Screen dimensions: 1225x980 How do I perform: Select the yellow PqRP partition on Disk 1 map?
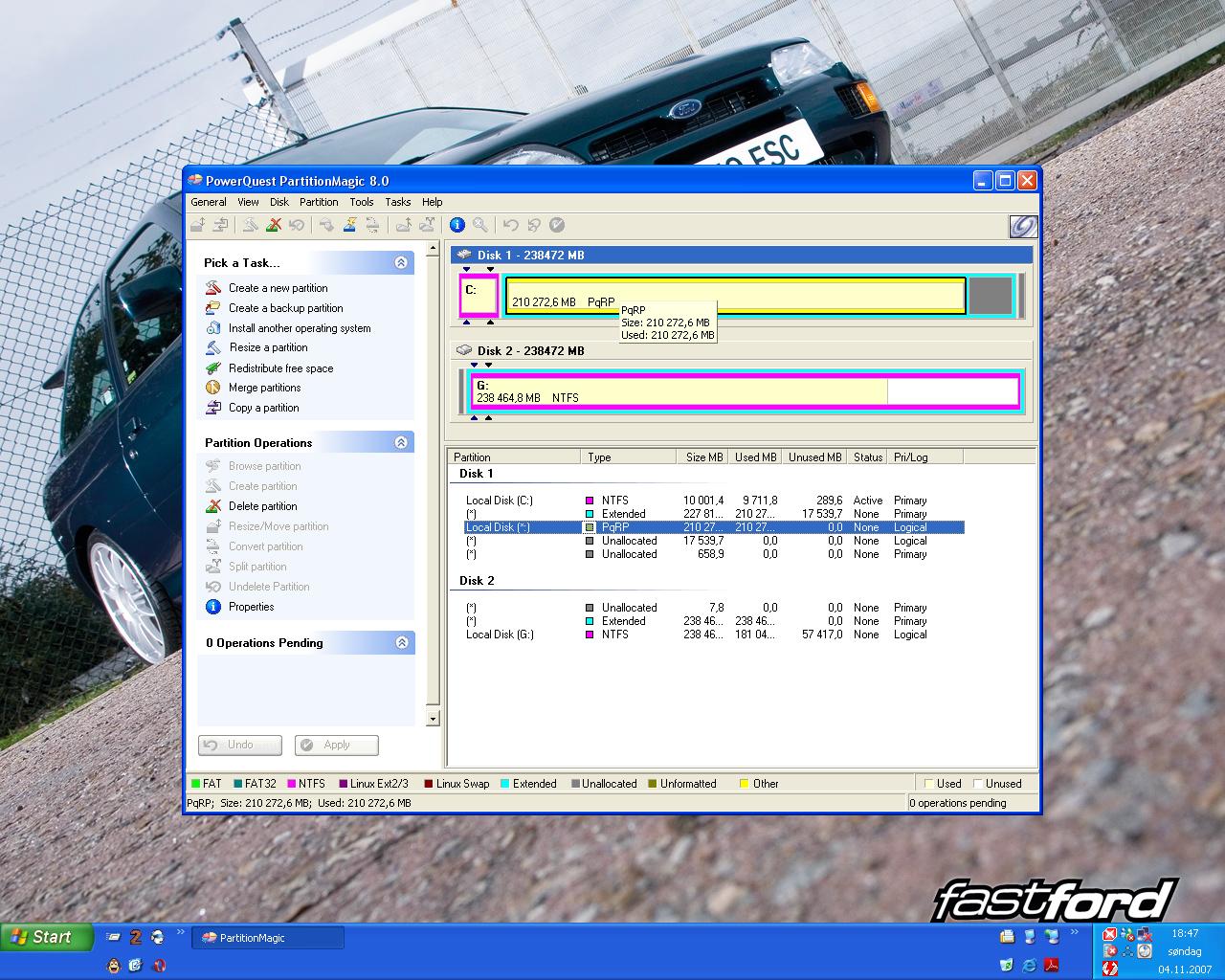click(x=735, y=296)
